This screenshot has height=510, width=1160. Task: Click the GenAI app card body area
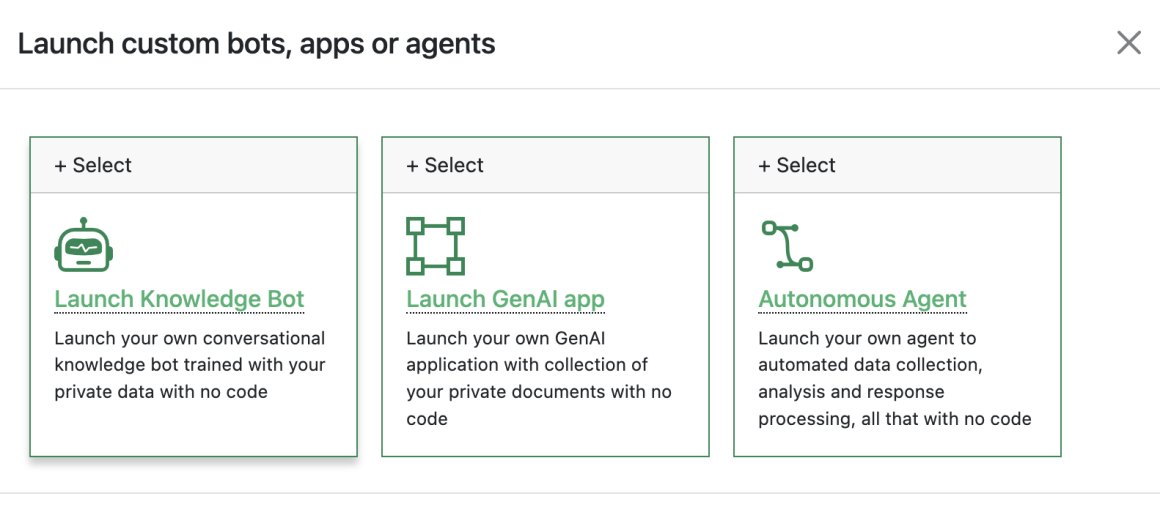pyautogui.click(x=545, y=324)
